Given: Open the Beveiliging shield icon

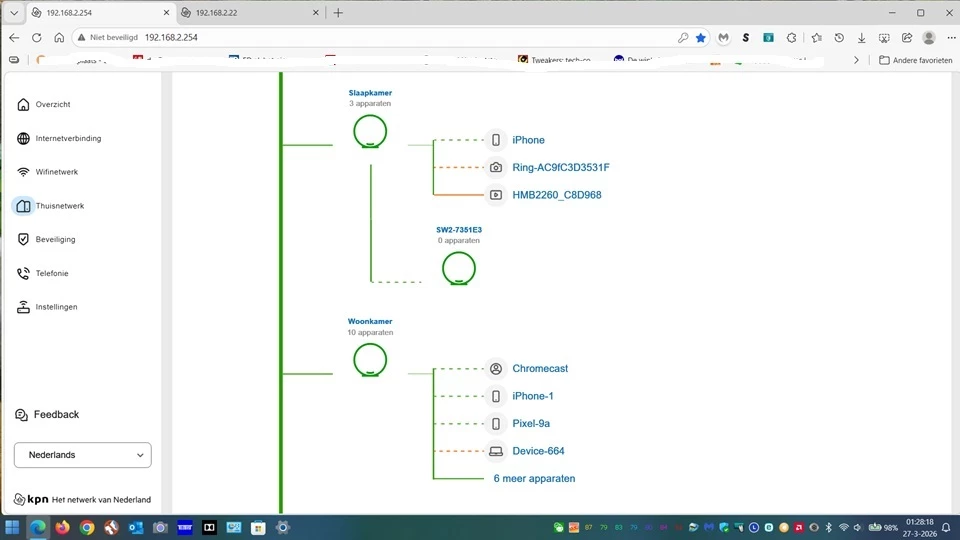Looking at the screenshot, I should point(23,239).
